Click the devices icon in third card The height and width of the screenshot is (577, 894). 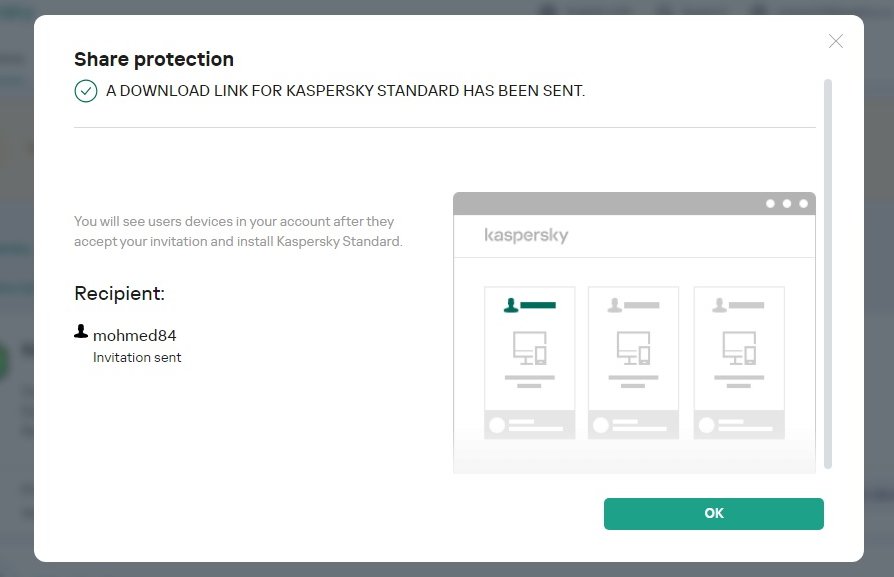pyautogui.click(x=738, y=347)
